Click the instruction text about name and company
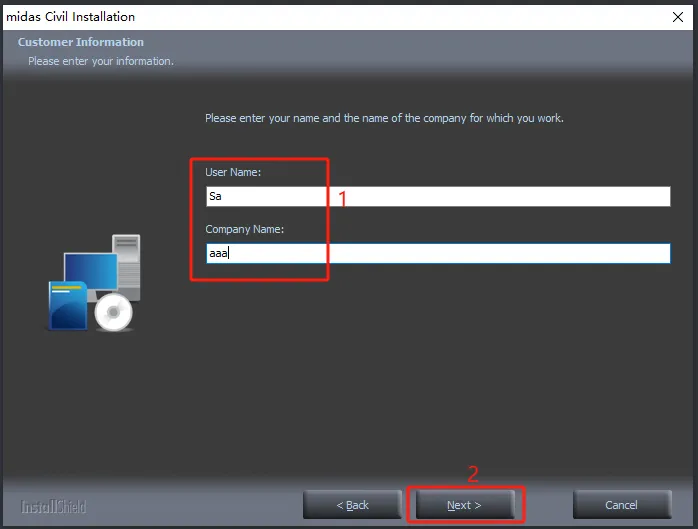The width and height of the screenshot is (698, 529). [x=384, y=118]
